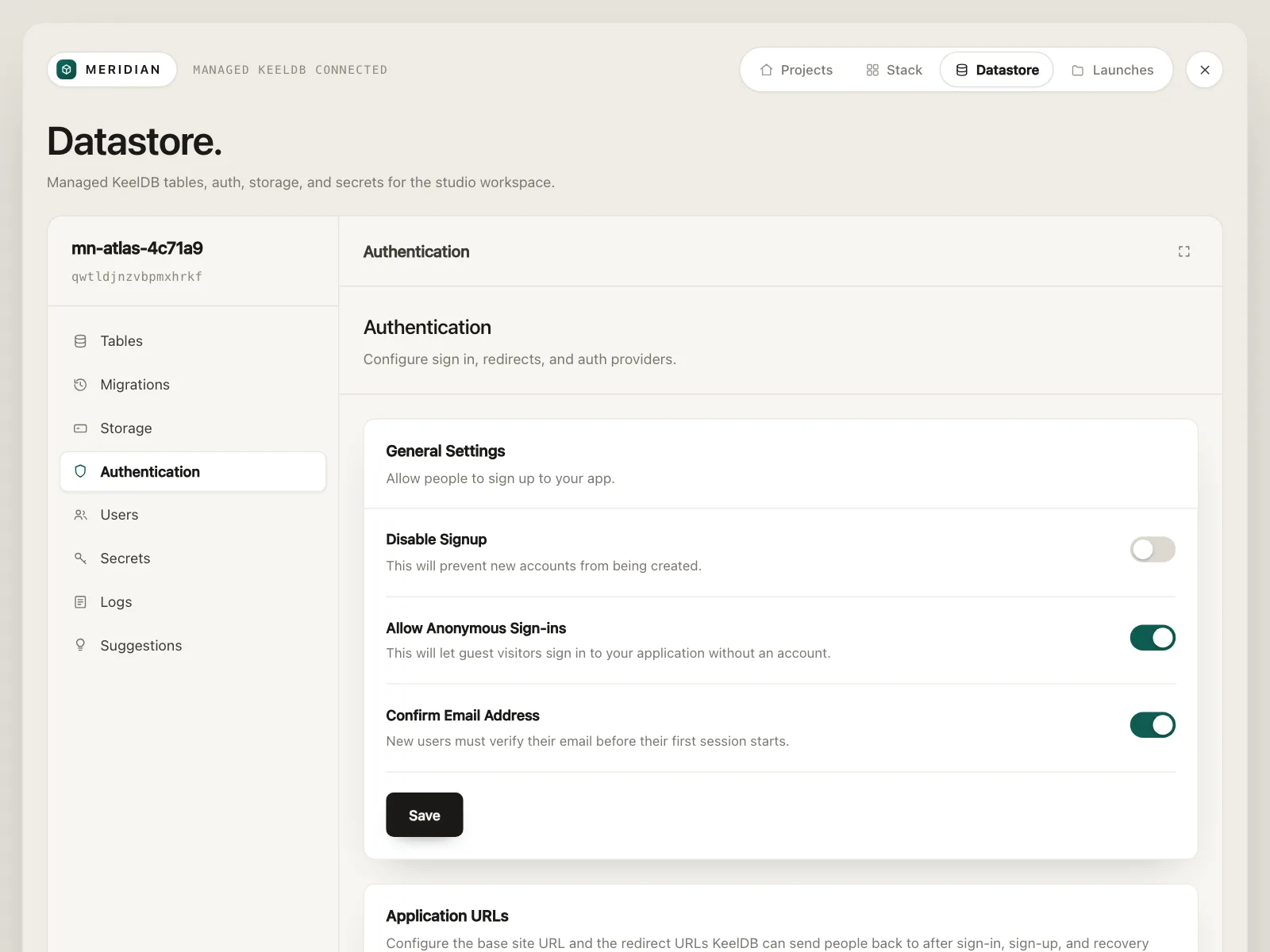Close the Datastore panel with the X
The height and width of the screenshot is (952, 1270).
coord(1204,70)
